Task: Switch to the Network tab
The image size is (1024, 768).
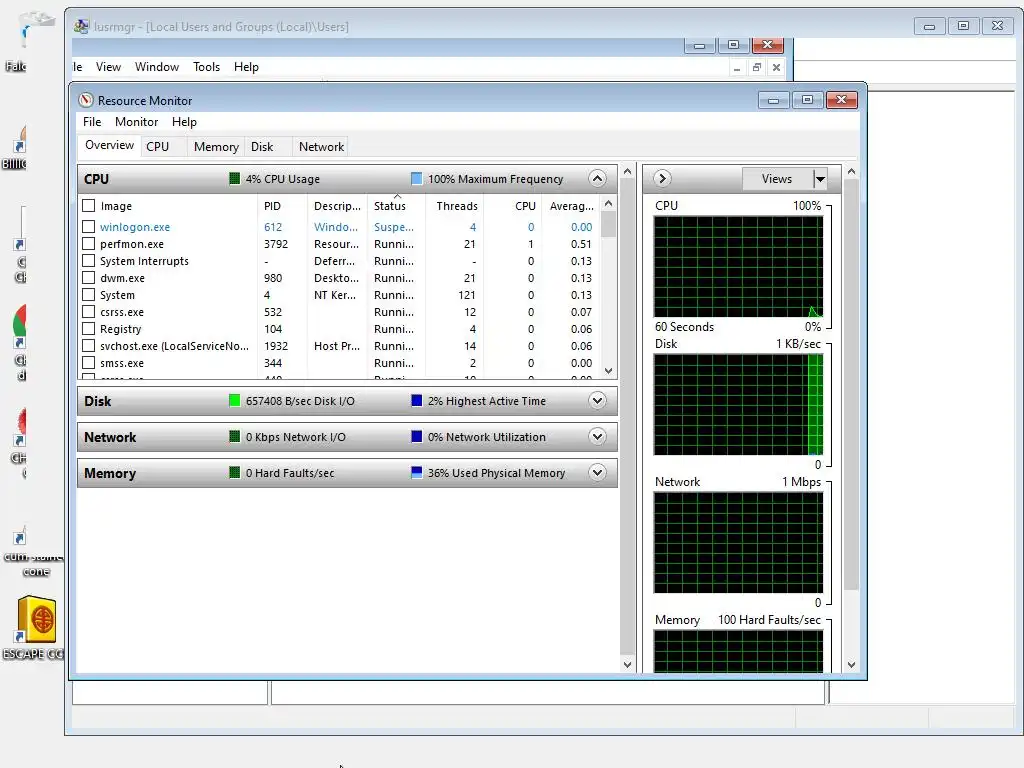Action: [321, 147]
